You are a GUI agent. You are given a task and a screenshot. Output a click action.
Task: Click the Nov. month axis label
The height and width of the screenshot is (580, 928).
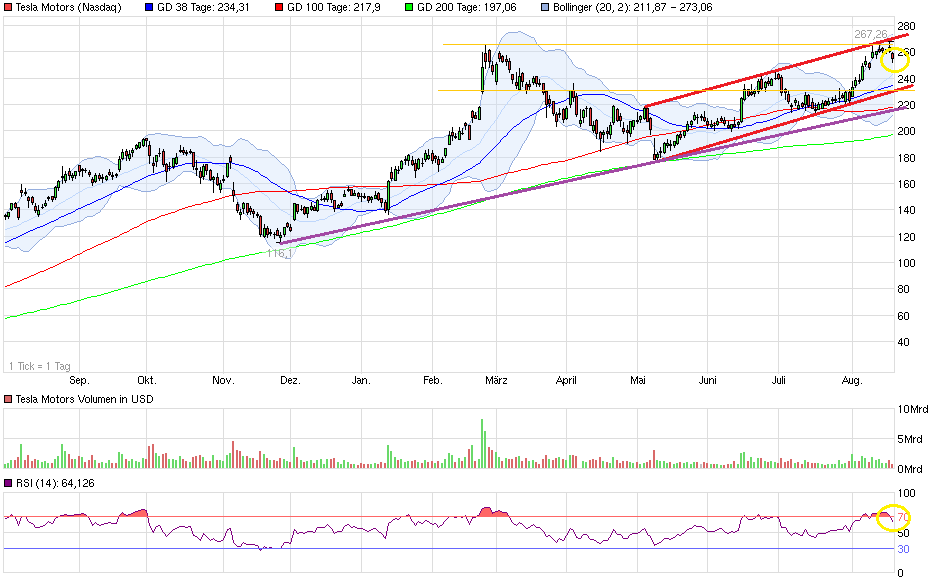223,381
